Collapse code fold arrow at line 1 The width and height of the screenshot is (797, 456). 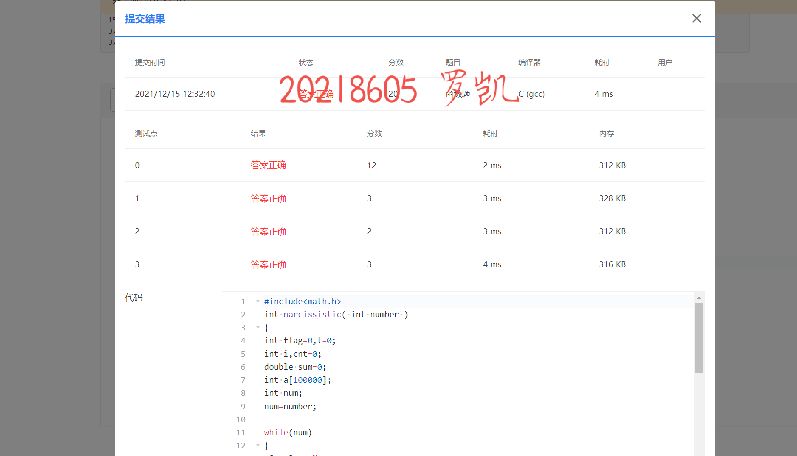pyautogui.click(x=258, y=301)
